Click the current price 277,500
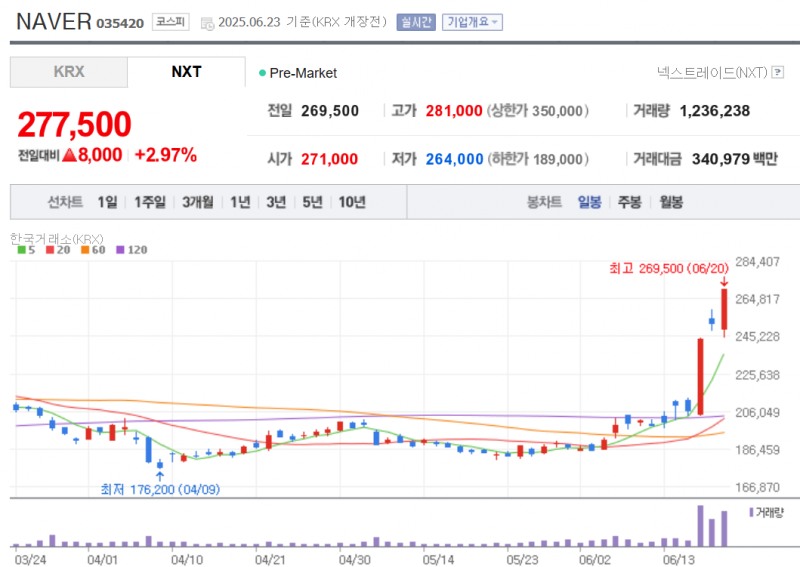The height and width of the screenshot is (567, 800). coord(74,124)
